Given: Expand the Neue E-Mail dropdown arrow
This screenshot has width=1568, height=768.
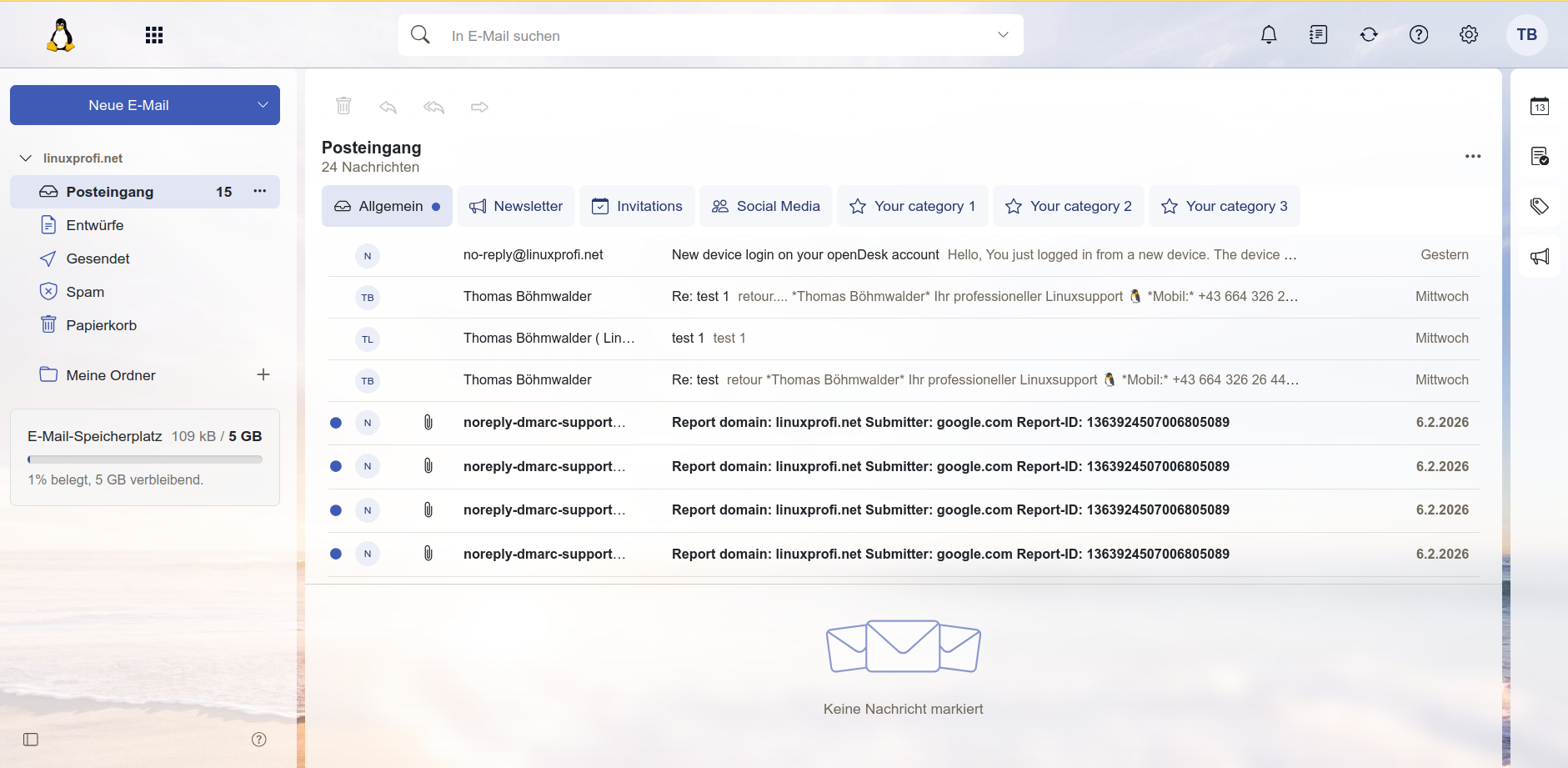Looking at the screenshot, I should point(263,105).
